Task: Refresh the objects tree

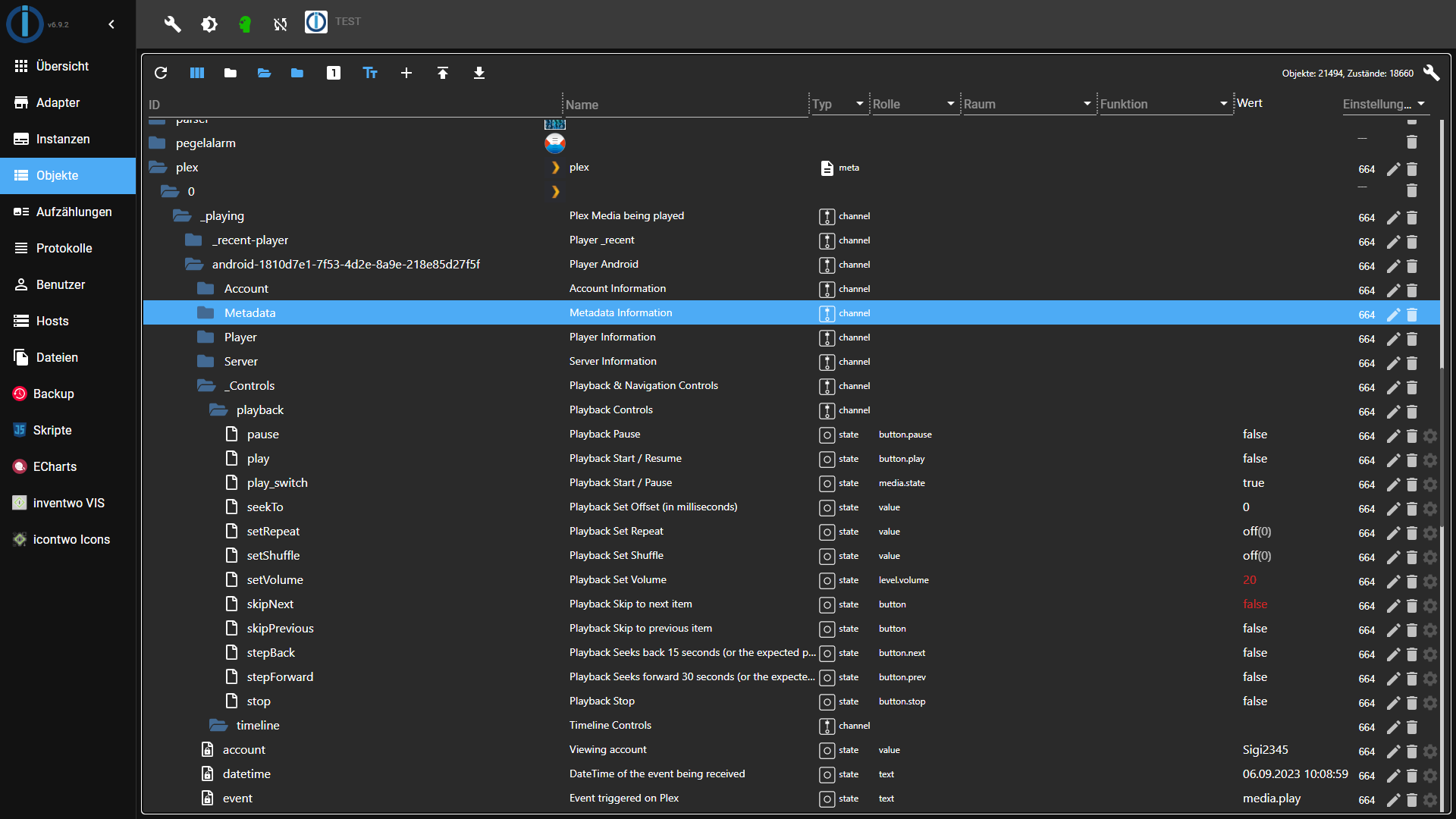Action: (161, 73)
